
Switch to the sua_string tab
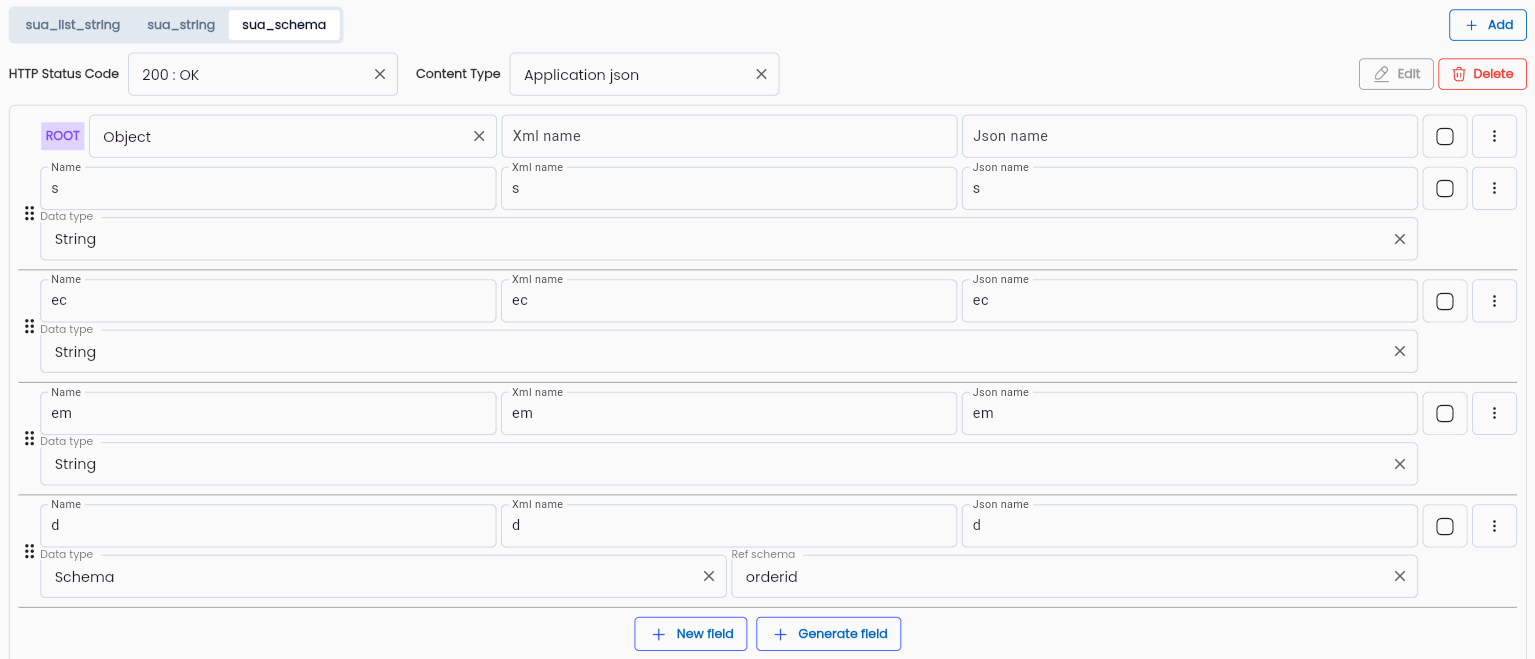point(181,25)
